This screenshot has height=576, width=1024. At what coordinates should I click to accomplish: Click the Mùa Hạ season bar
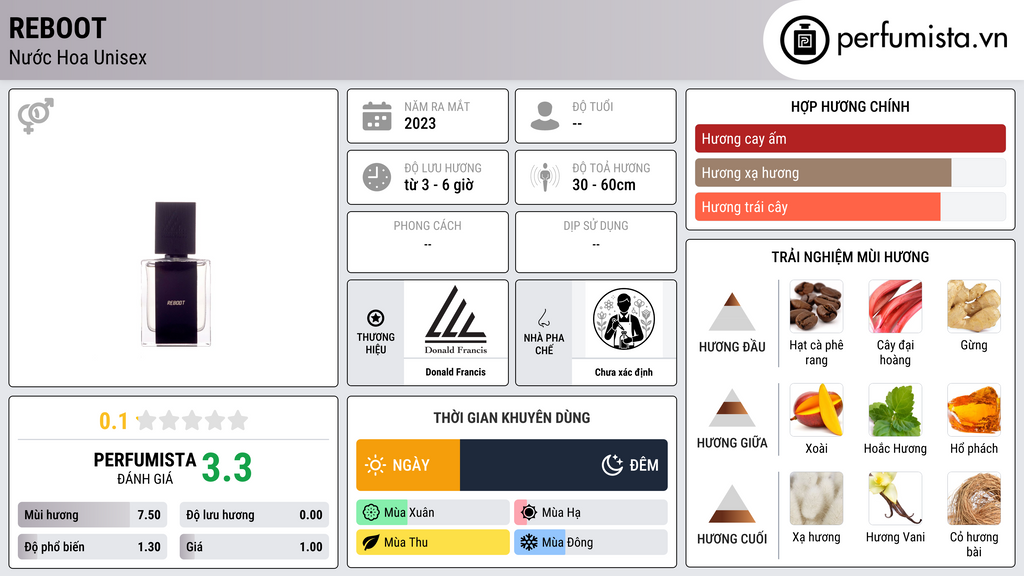point(590,513)
